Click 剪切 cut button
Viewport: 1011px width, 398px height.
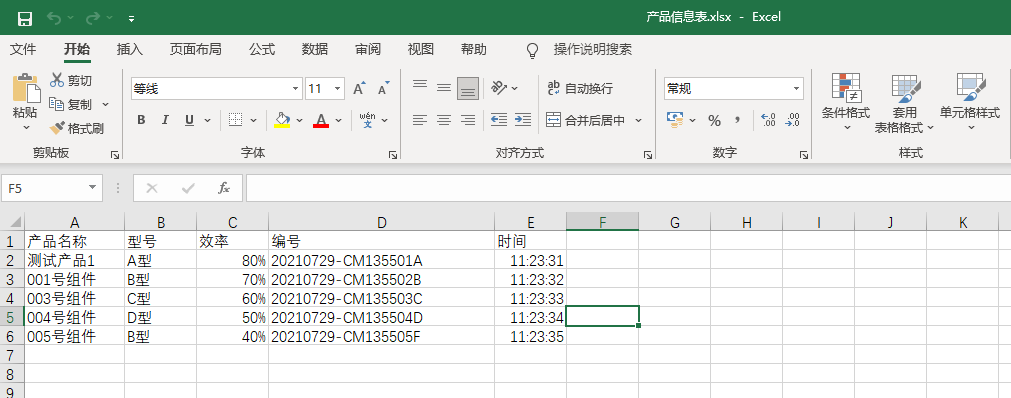pos(71,81)
